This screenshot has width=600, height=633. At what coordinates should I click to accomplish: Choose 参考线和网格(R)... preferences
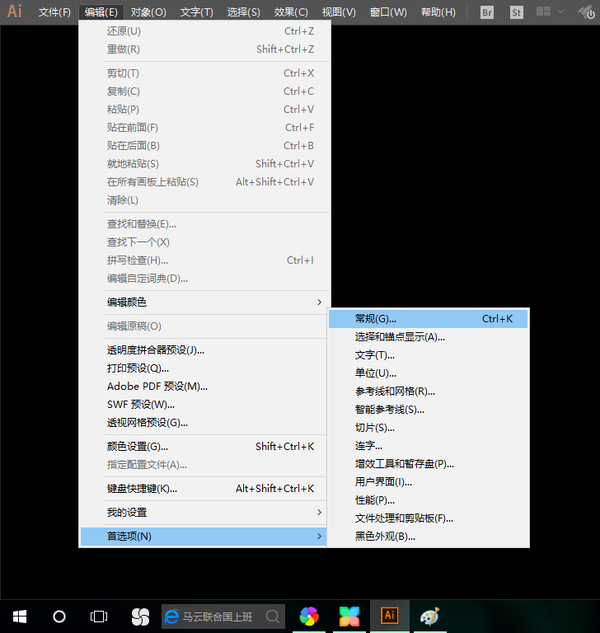click(x=428, y=391)
